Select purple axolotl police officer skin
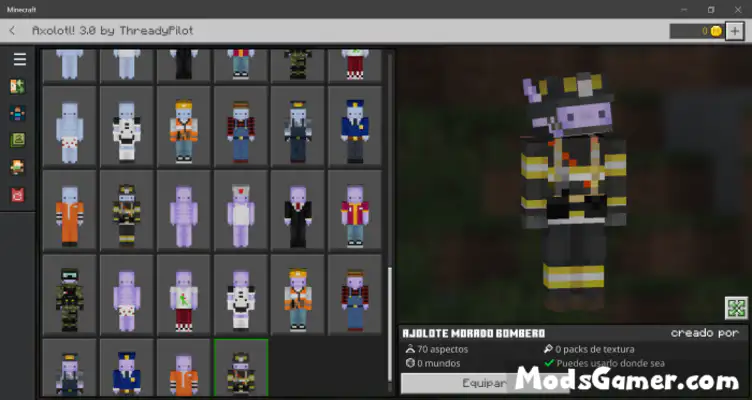Image resolution: width=752 pixels, height=400 pixels. click(127, 368)
